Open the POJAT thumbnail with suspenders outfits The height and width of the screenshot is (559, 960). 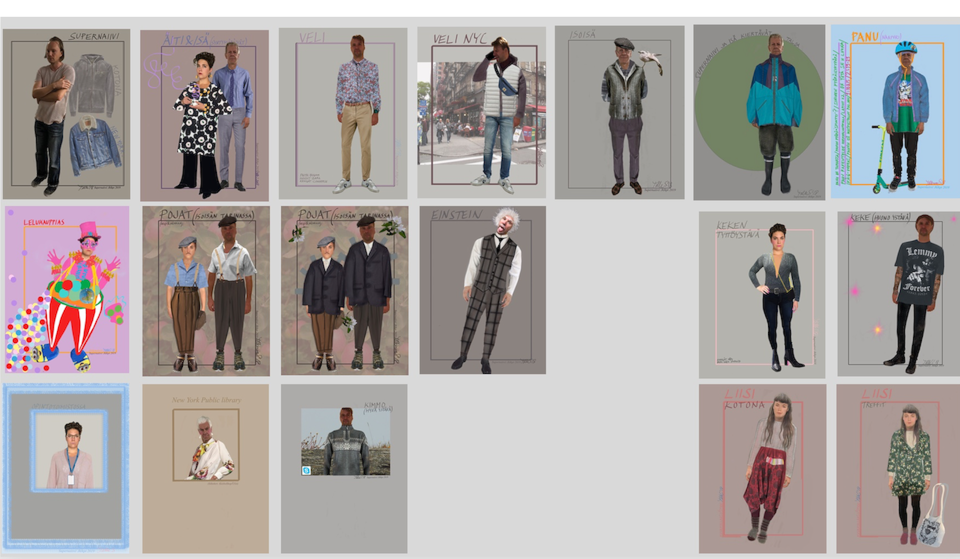[206, 291]
